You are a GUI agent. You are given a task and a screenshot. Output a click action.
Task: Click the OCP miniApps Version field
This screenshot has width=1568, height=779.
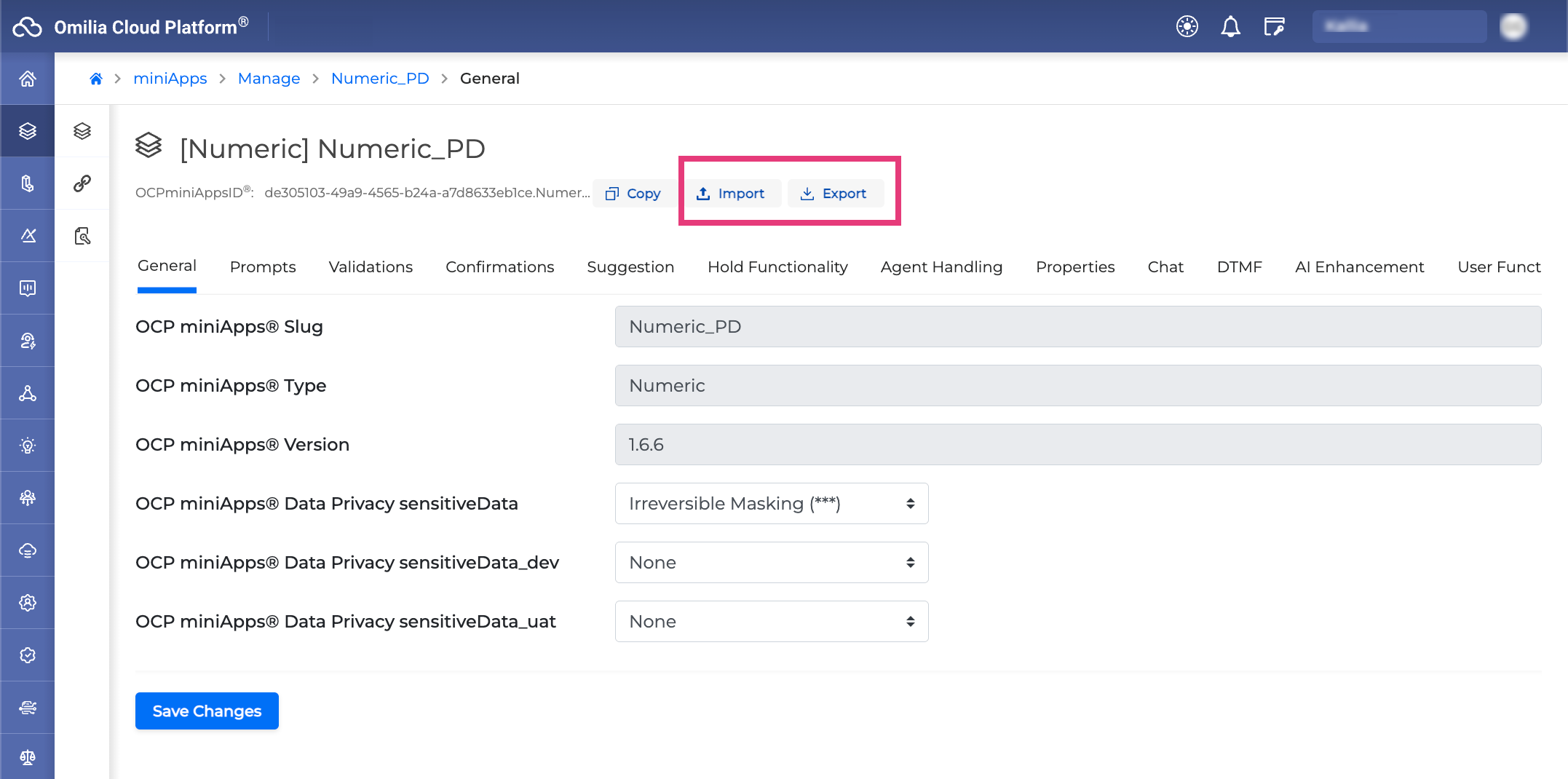point(1078,445)
